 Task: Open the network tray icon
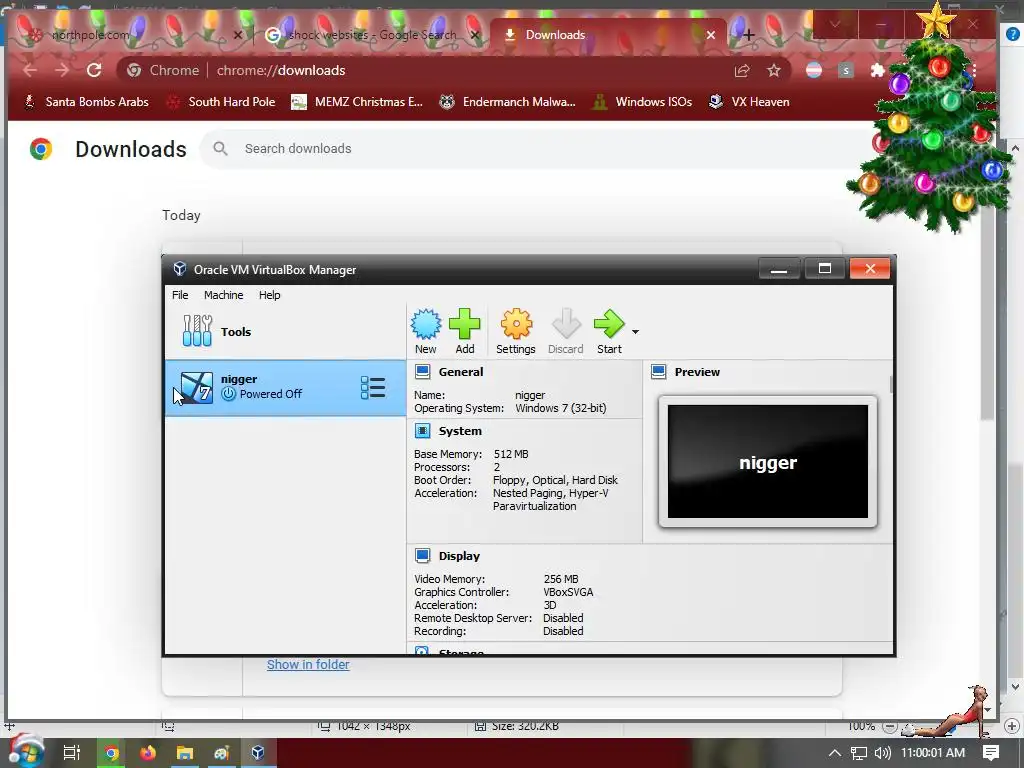coord(859,753)
